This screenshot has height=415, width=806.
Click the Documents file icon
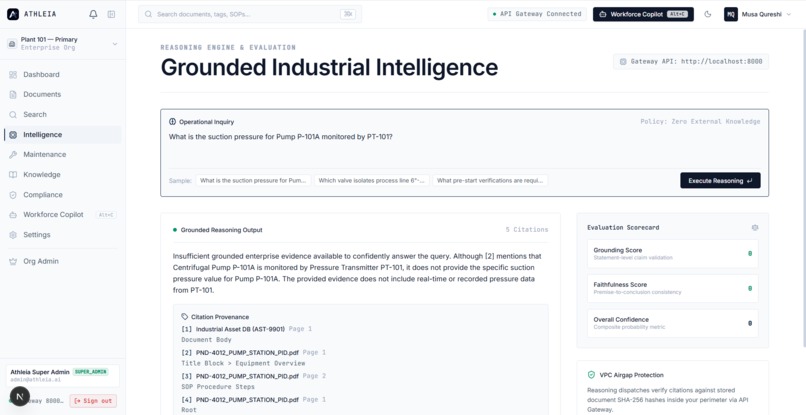pyautogui.click(x=13, y=95)
